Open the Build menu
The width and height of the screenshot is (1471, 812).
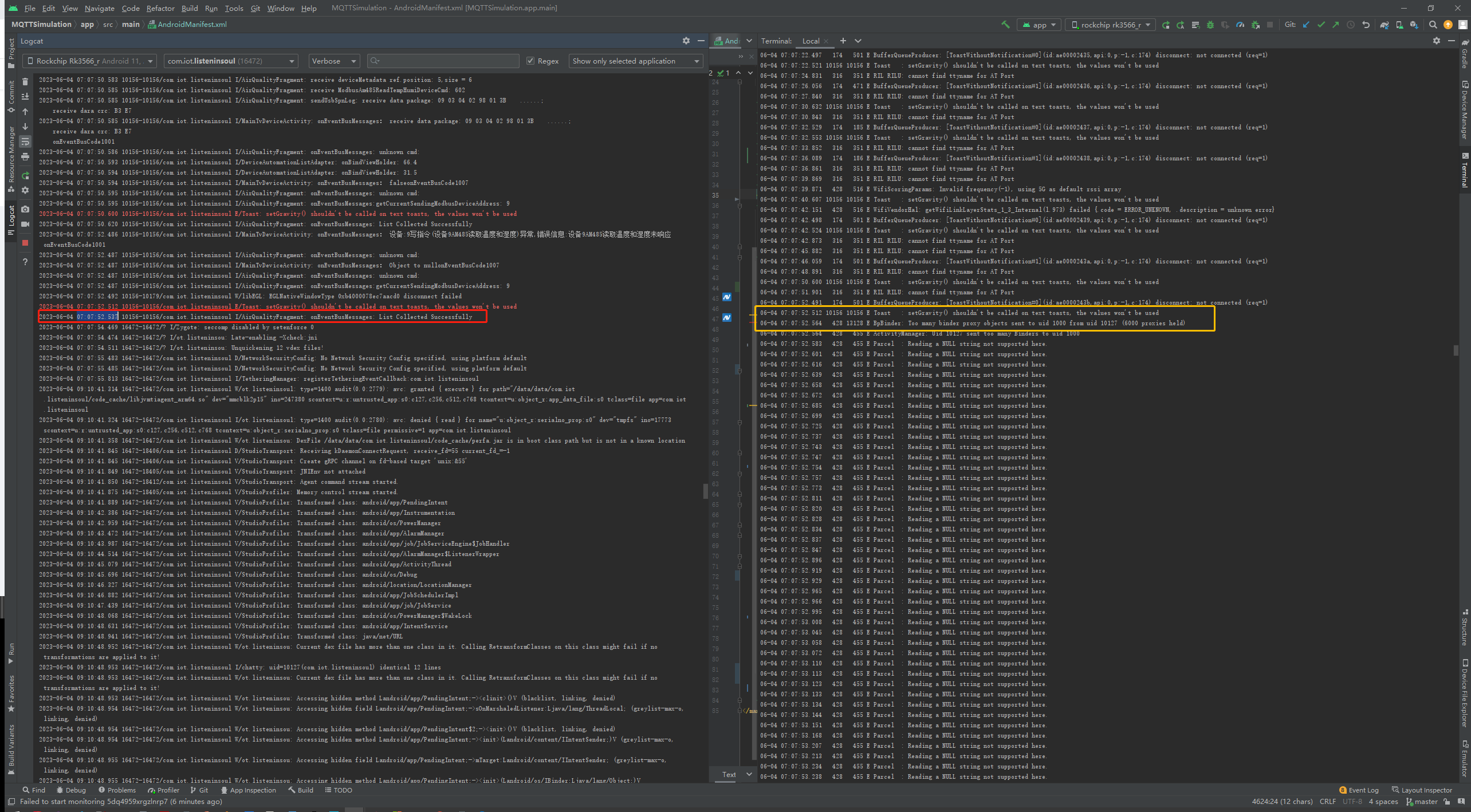(x=190, y=8)
